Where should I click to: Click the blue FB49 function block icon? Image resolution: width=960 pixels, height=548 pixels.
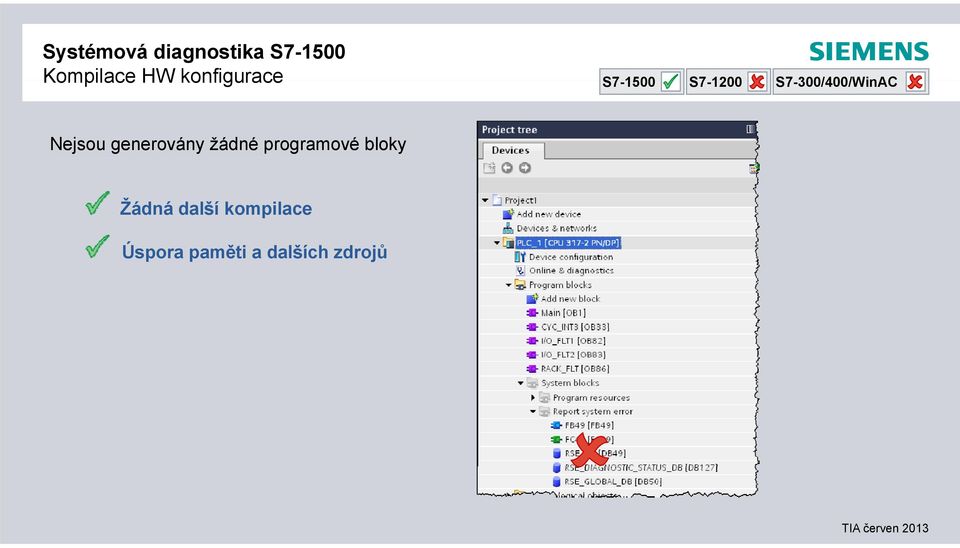(x=556, y=425)
